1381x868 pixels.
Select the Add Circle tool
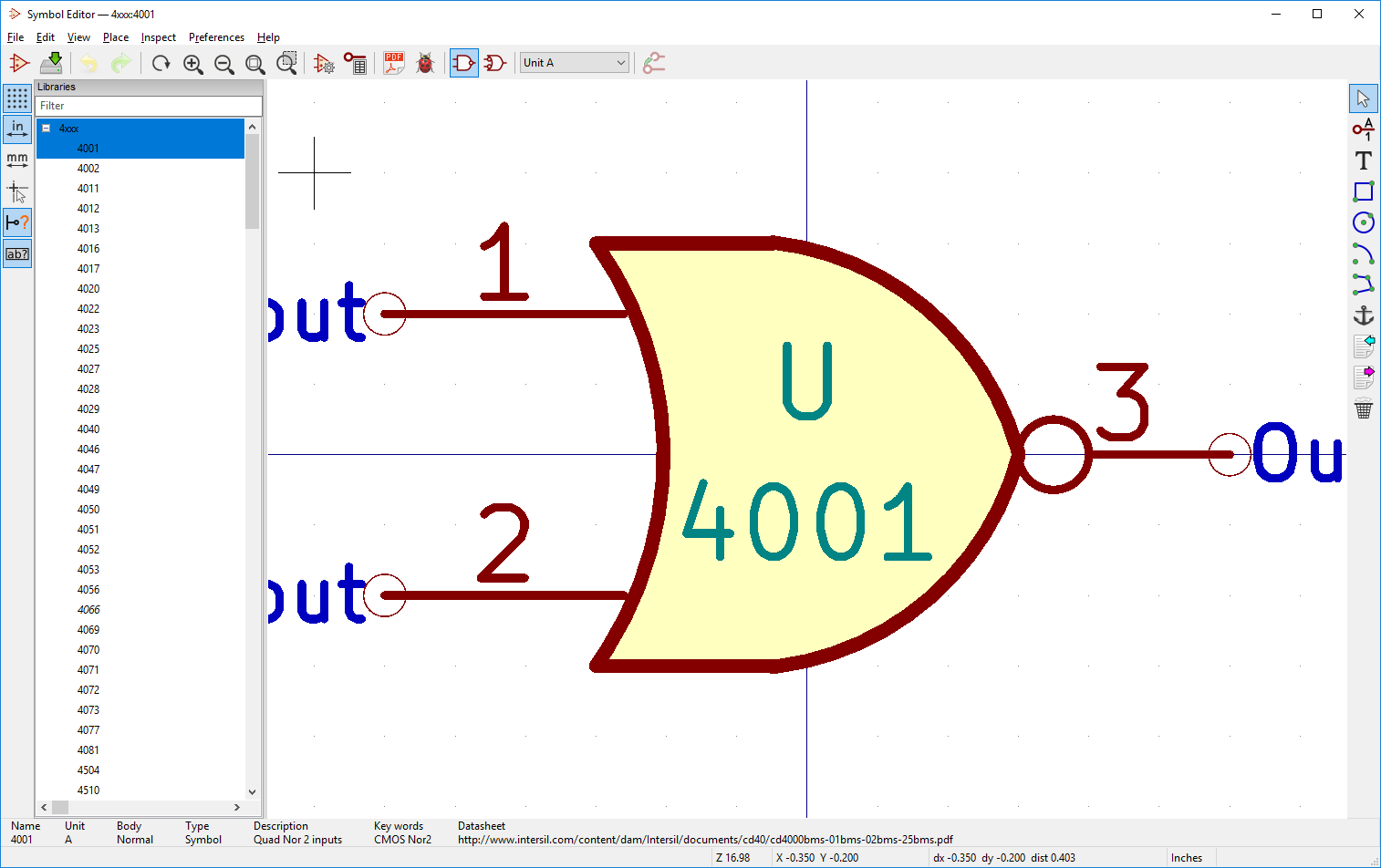tap(1363, 222)
